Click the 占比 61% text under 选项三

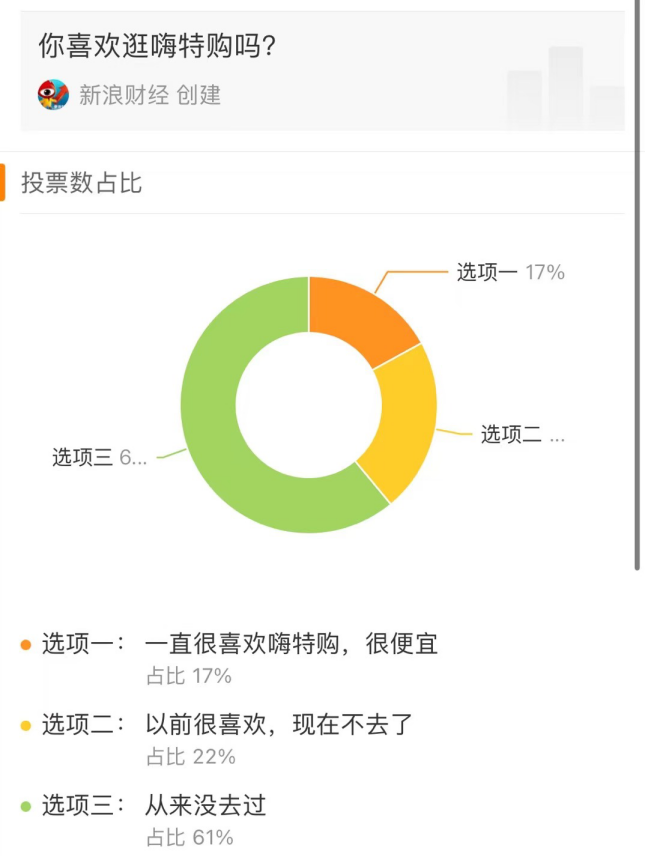190,837
